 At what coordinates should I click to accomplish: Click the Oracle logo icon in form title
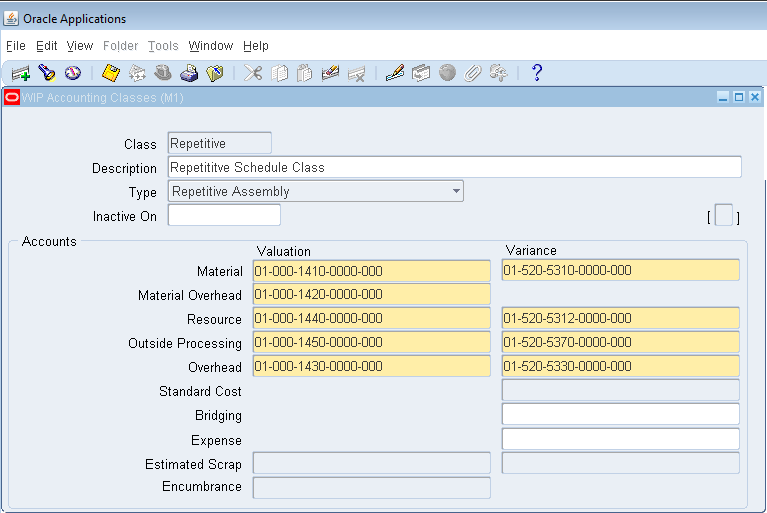12,97
